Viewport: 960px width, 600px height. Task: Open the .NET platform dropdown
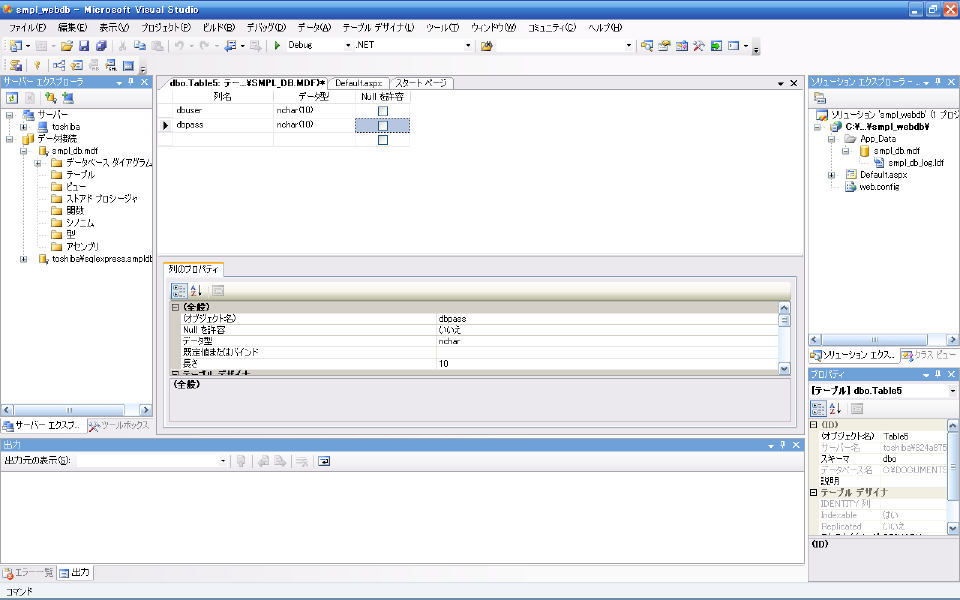point(468,45)
